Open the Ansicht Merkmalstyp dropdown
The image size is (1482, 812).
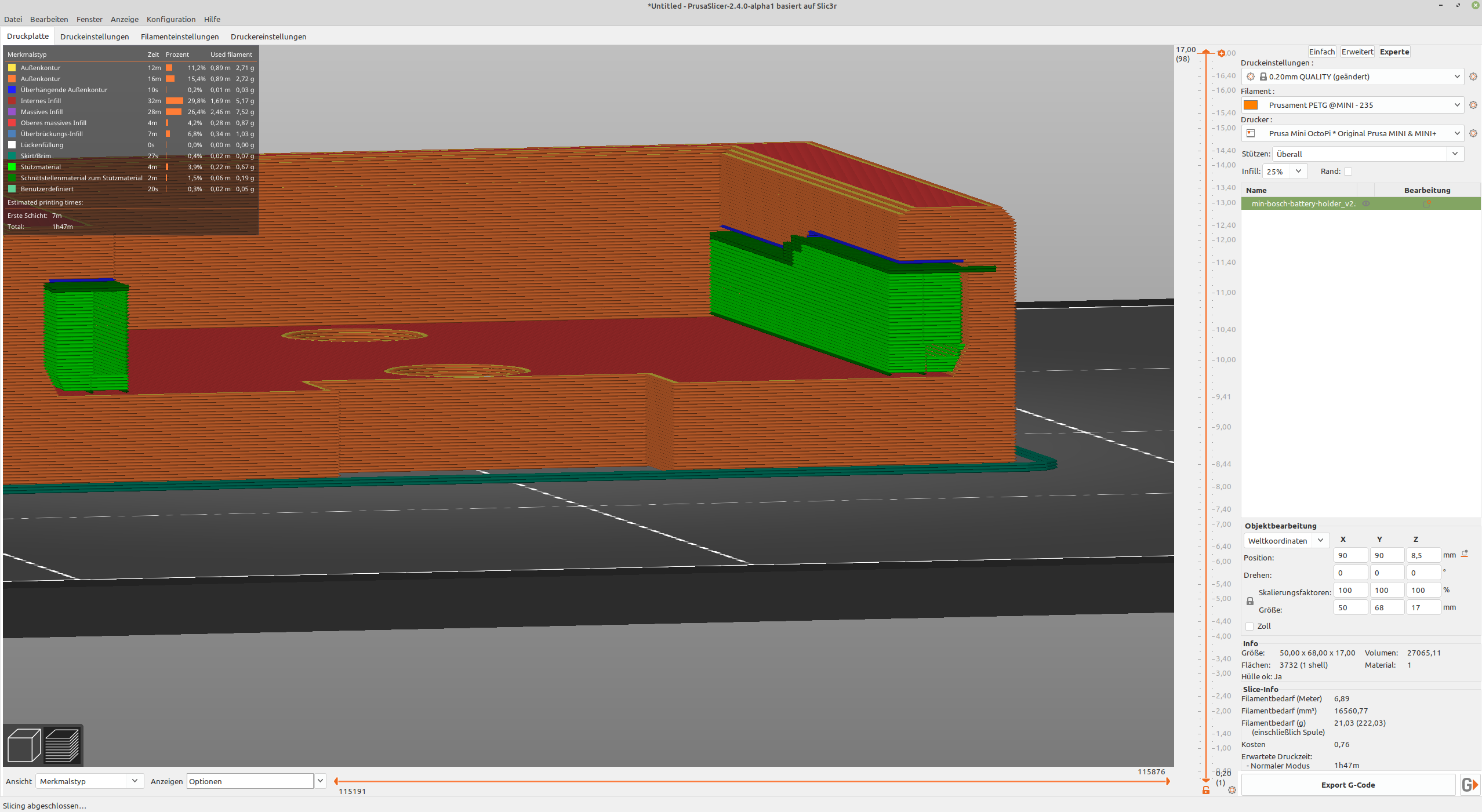pos(89,781)
